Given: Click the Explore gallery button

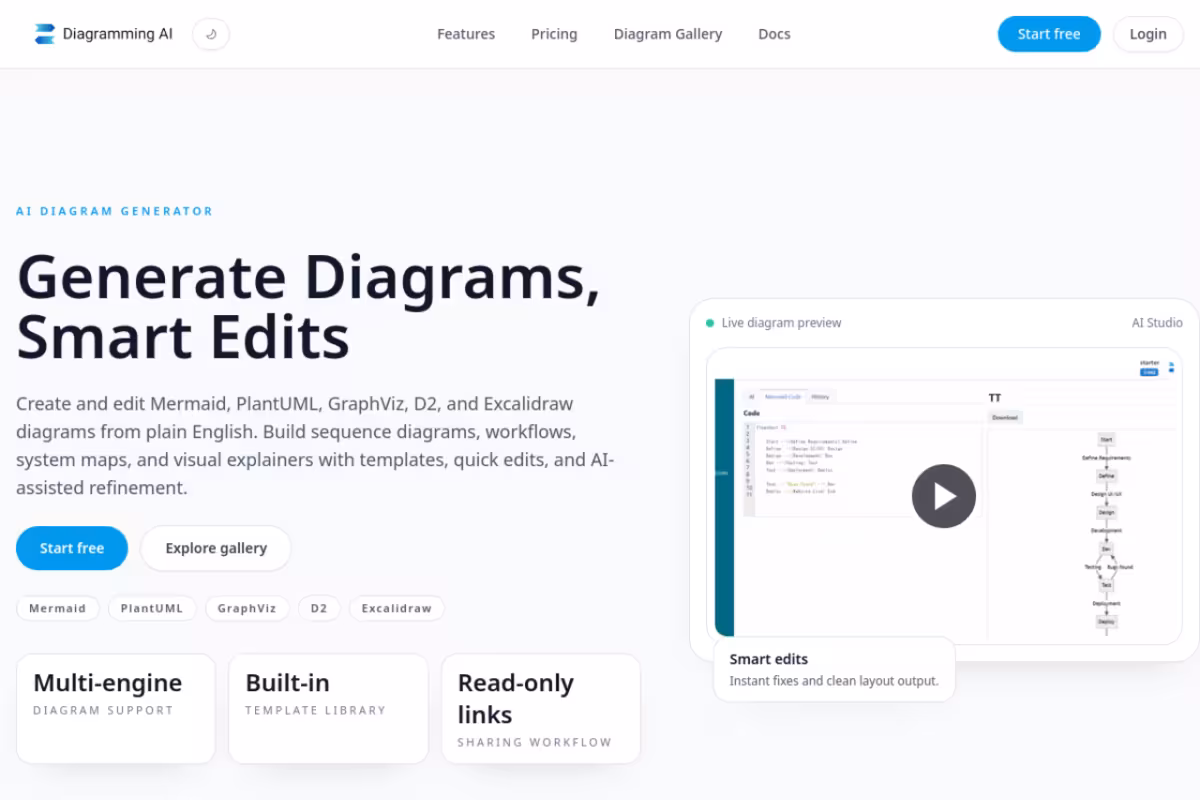Looking at the screenshot, I should tap(216, 548).
